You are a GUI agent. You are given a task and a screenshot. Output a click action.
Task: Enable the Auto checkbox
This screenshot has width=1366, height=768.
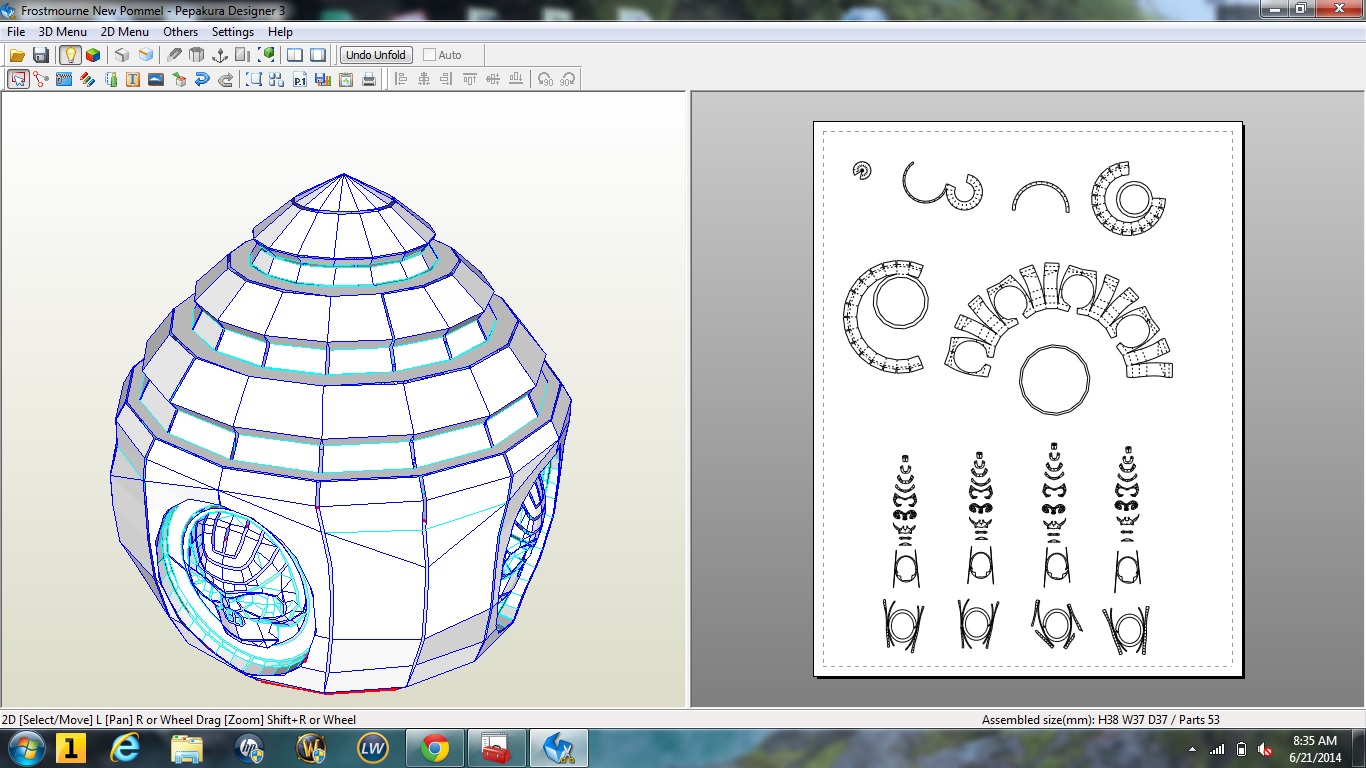tap(430, 55)
